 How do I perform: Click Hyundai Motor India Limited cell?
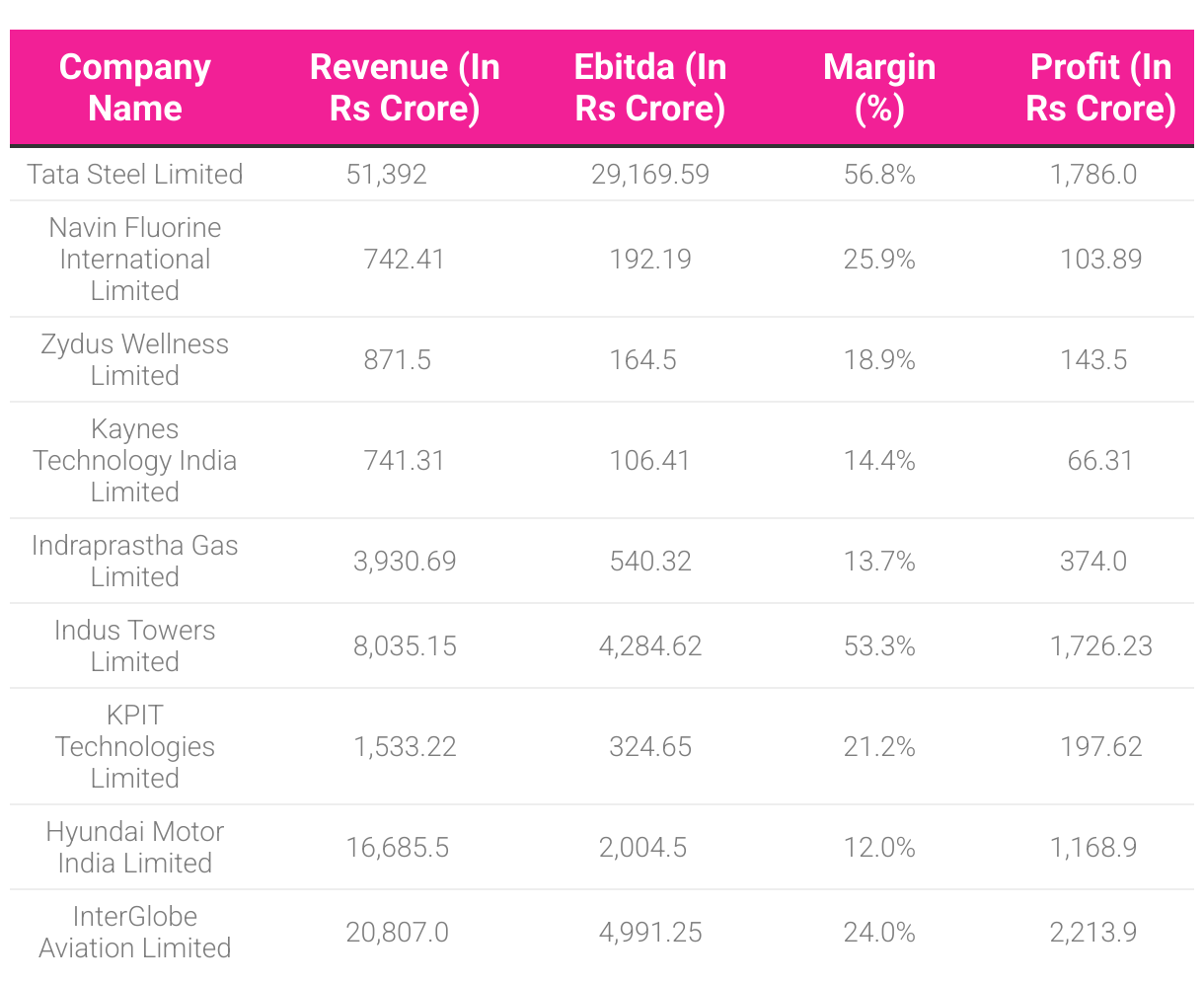tap(135, 847)
